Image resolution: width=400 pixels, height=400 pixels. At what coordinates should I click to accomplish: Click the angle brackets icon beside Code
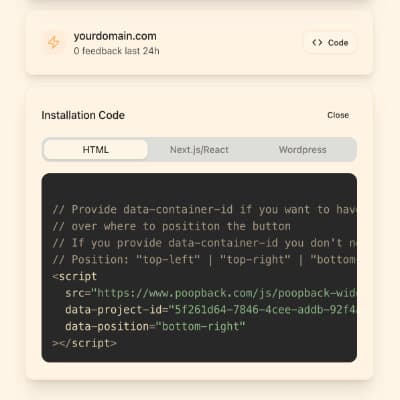point(317,43)
